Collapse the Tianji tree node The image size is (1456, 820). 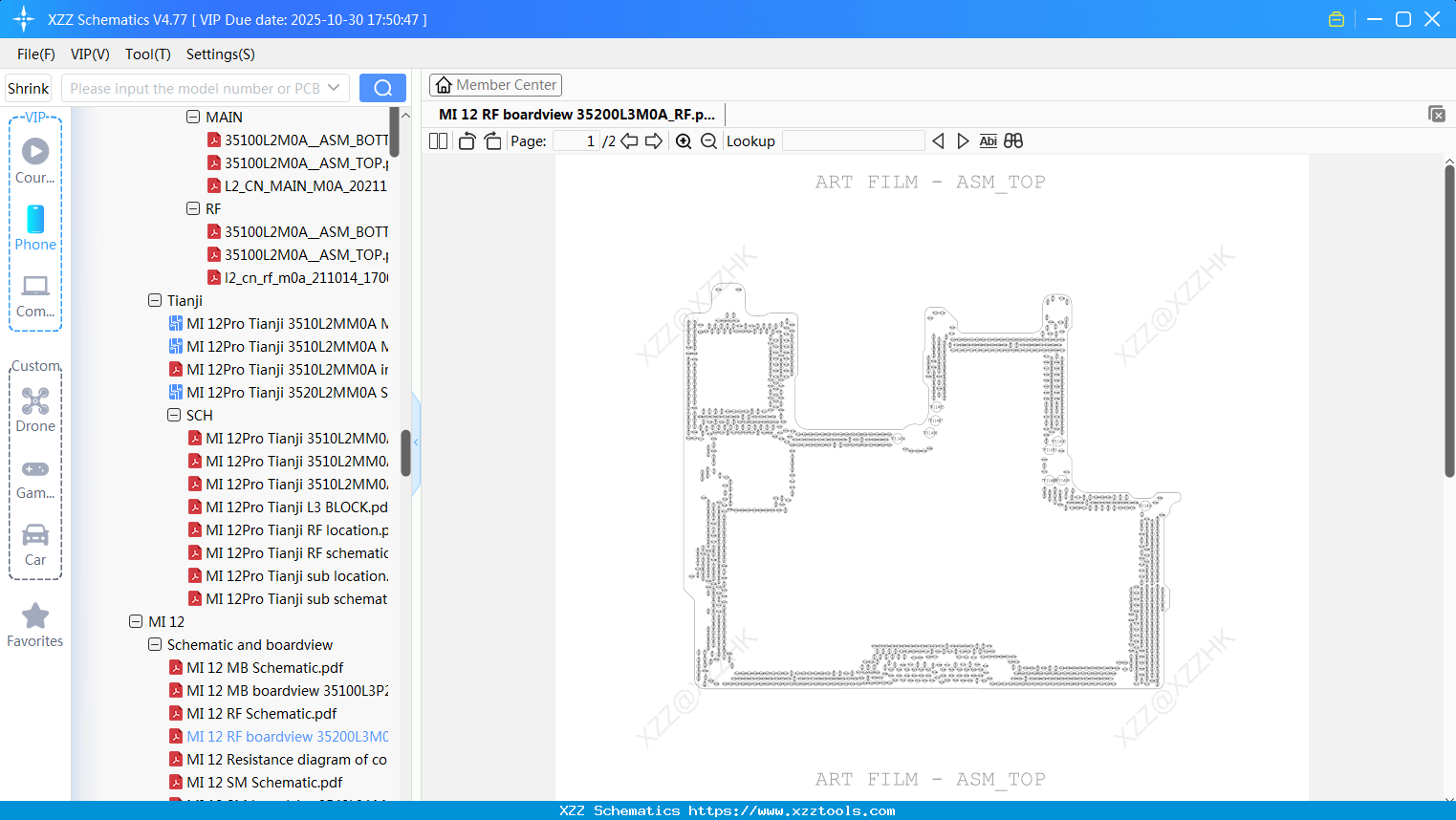pos(154,300)
